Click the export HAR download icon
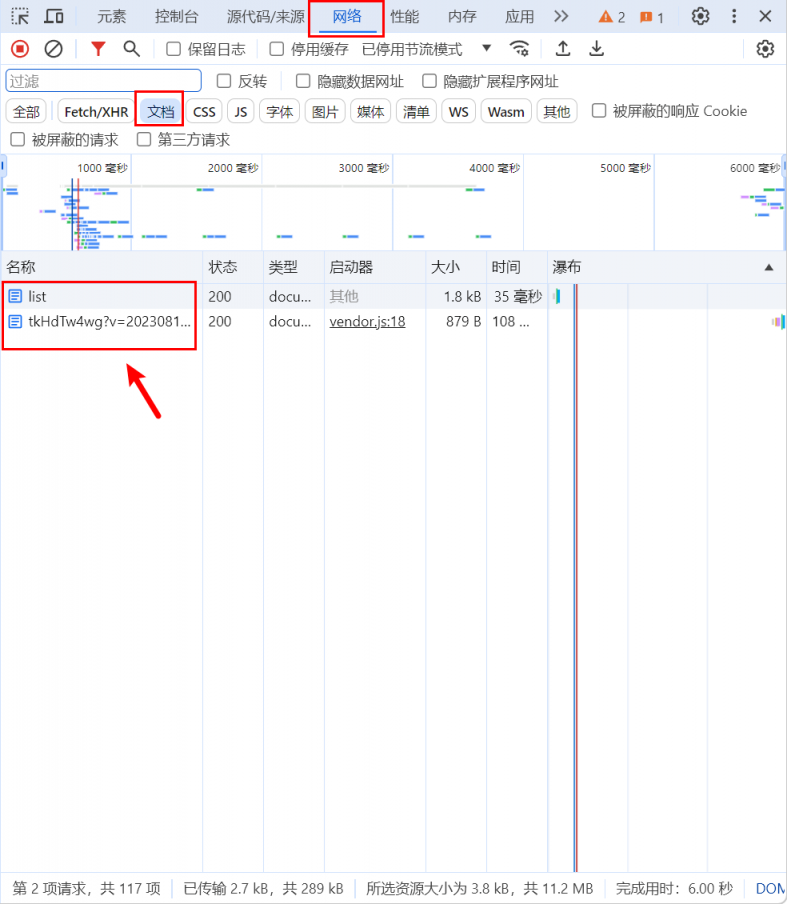The width and height of the screenshot is (787, 904). 596,49
